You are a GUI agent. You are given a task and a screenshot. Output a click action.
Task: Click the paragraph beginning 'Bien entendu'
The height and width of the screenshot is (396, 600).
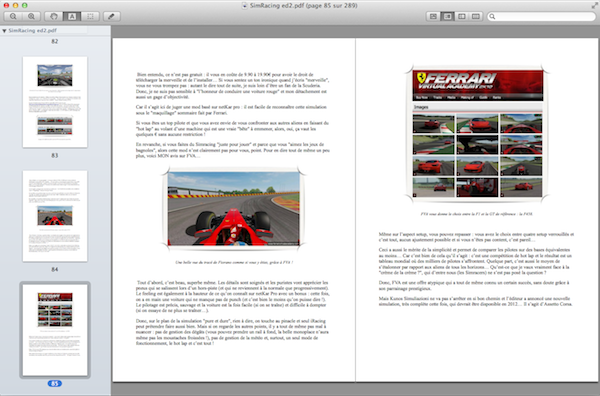coord(232,86)
